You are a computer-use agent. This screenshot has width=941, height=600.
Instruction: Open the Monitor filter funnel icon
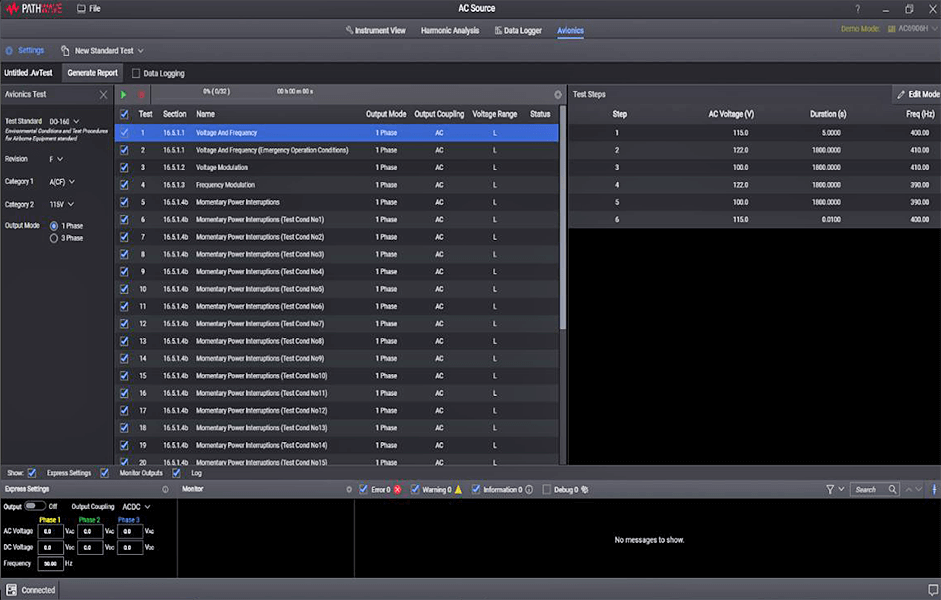(x=830, y=490)
